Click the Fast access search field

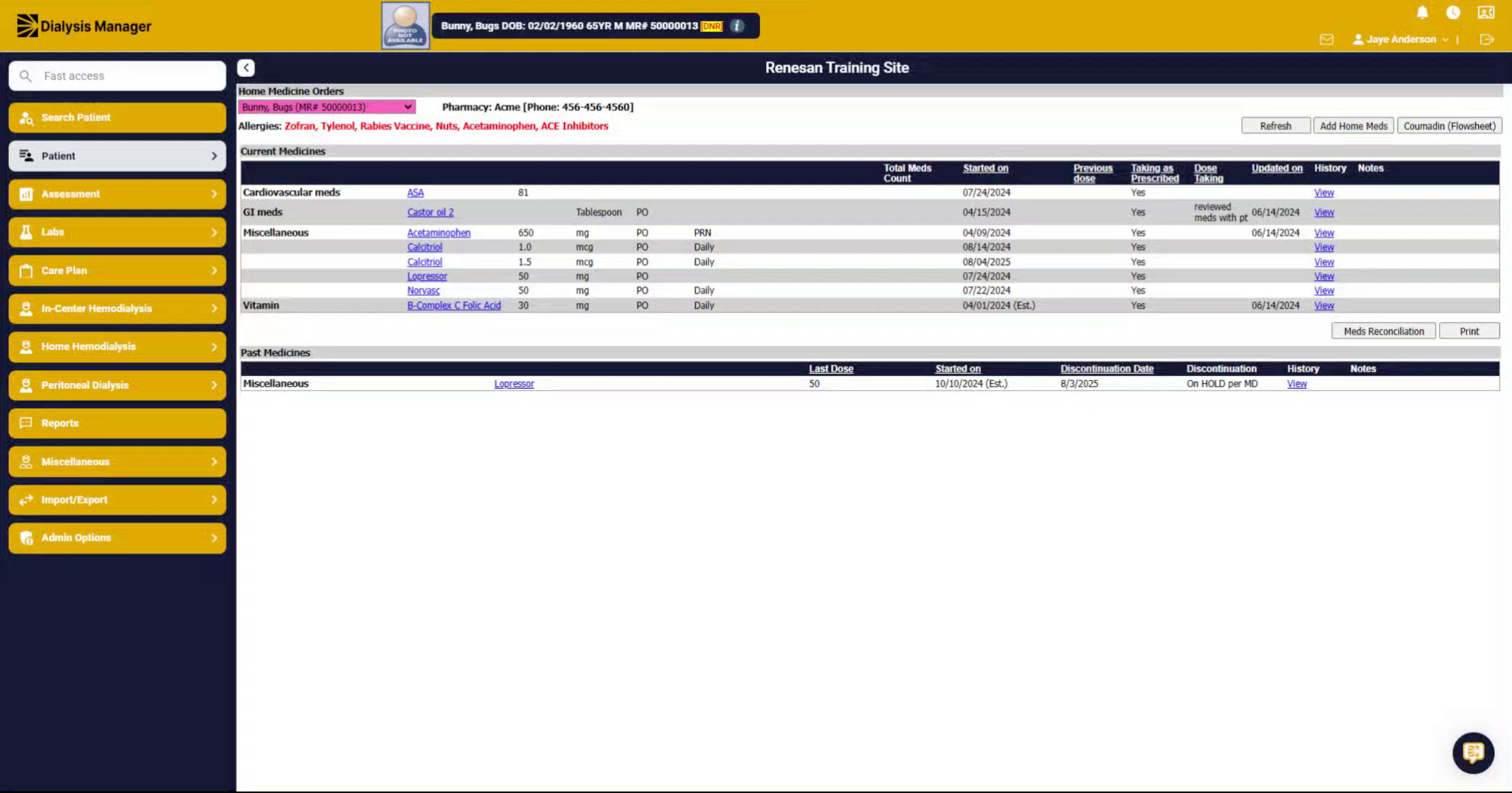click(x=117, y=76)
